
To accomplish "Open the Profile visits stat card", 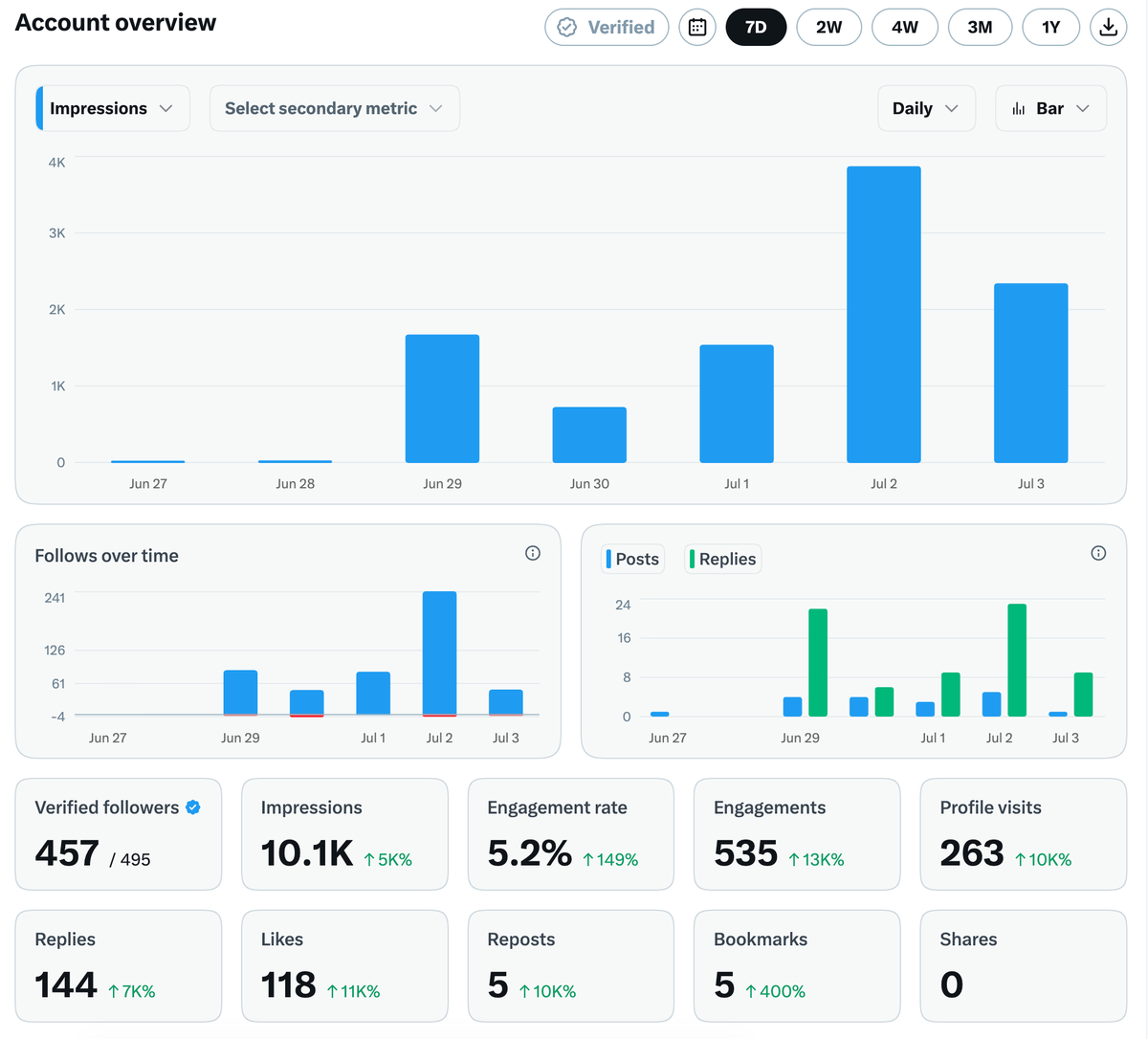I will [x=1024, y=834].
